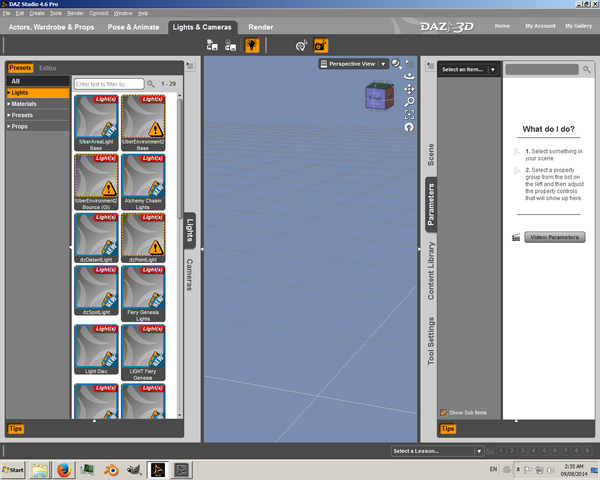
Task: Select the UberAreaLight Base thumbnail
Action: point(96,122)
